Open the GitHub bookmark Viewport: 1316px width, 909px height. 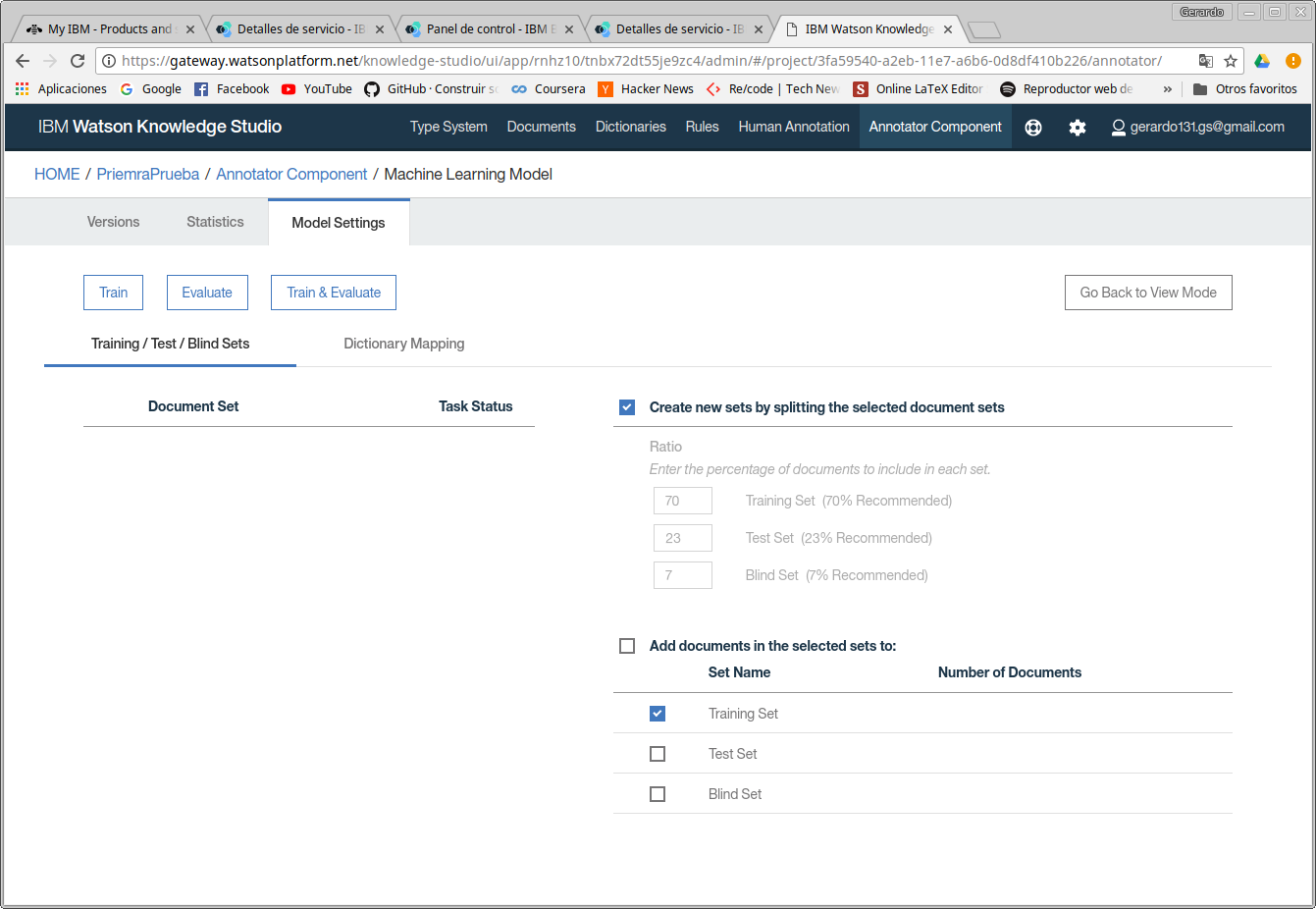point(431,89)
